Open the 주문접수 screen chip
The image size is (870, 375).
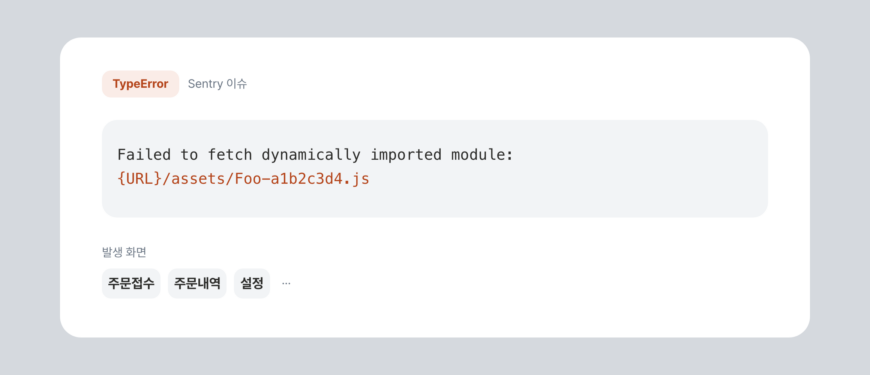131,283
